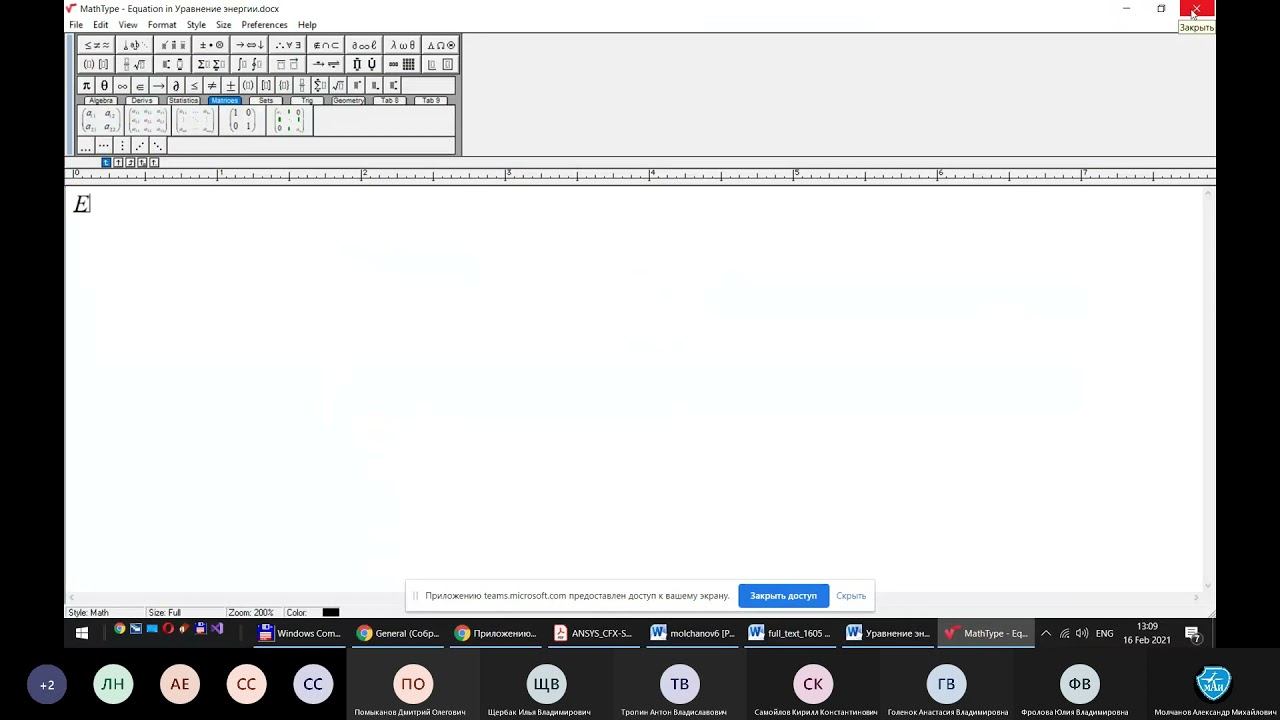Click the blue 'Закрыть доступ' button
Image resolution: width=1280 pixels, height=720 pixels.
[784, 596]
